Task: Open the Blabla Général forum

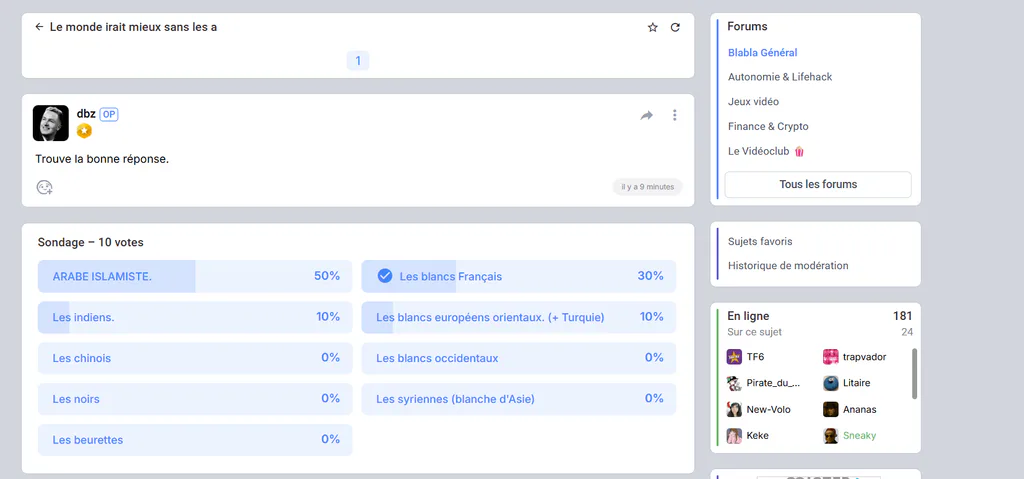Action: coord(763,52)
